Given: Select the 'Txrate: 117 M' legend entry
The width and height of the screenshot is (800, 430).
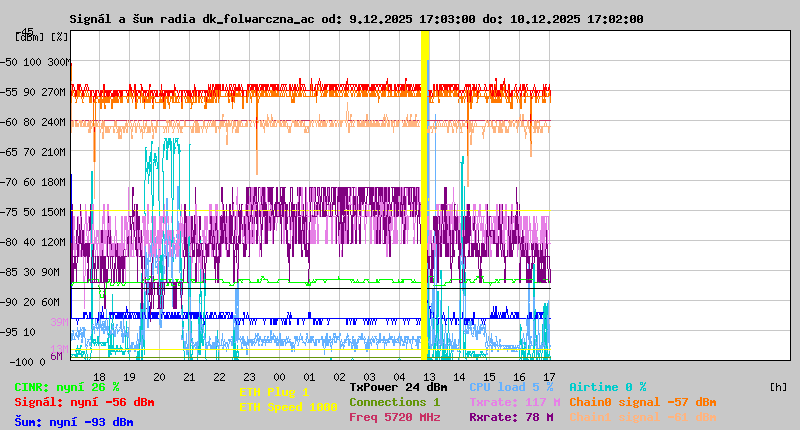Looking at the screenshot, I should [515, 402].
